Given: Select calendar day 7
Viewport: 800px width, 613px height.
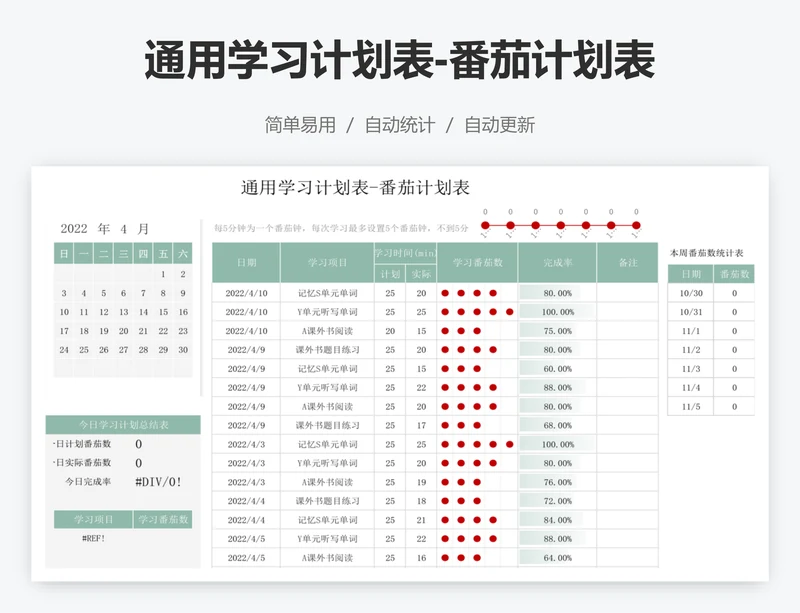Looking at the screenshot, I should click(143, 293).
